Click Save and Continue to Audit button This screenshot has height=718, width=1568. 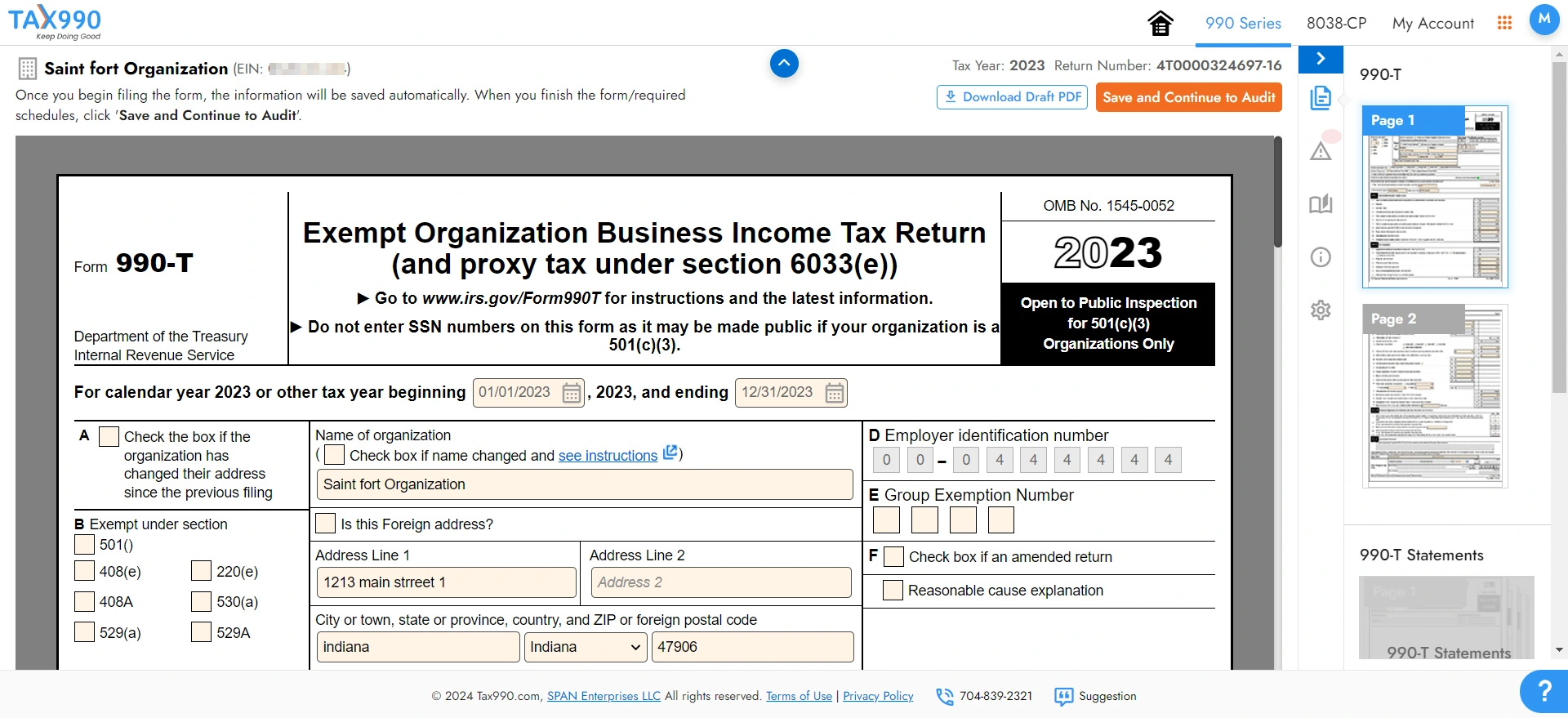pyautogui.click(x=1188, y=97)
